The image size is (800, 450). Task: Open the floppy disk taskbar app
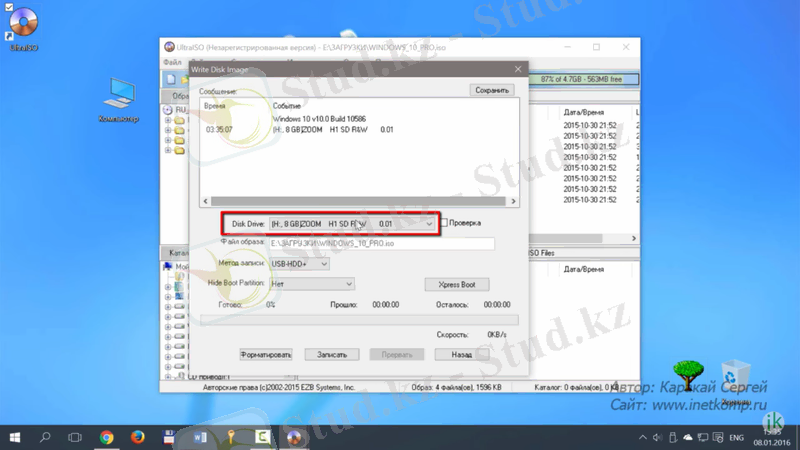coord(168,437)
